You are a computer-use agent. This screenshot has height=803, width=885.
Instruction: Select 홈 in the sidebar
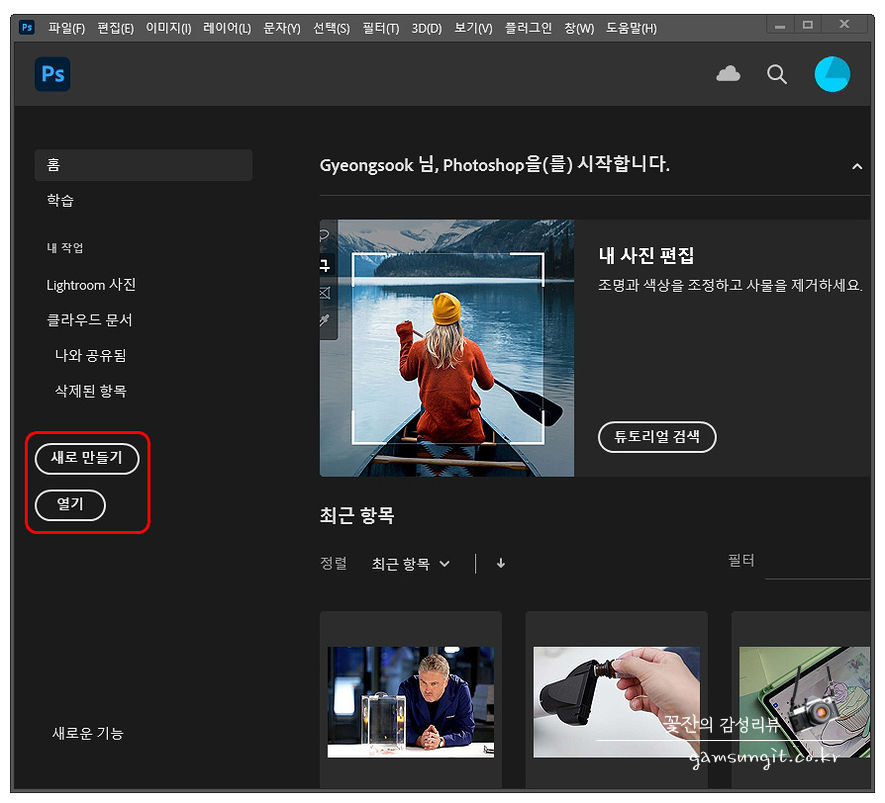143,165
